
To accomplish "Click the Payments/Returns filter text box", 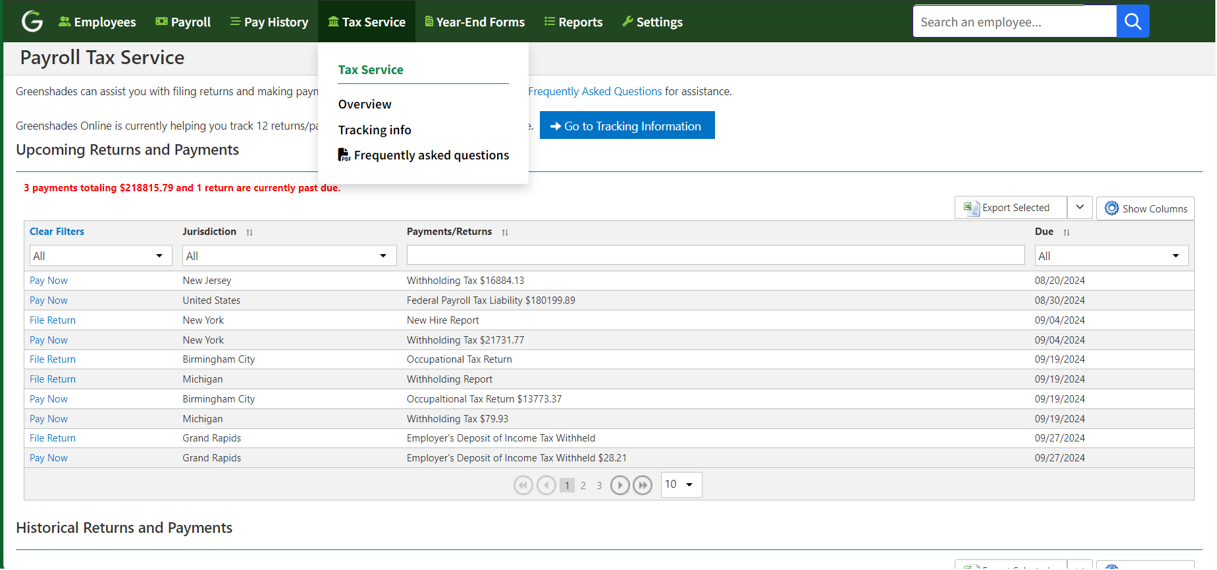I will click(x=715, y=256).
